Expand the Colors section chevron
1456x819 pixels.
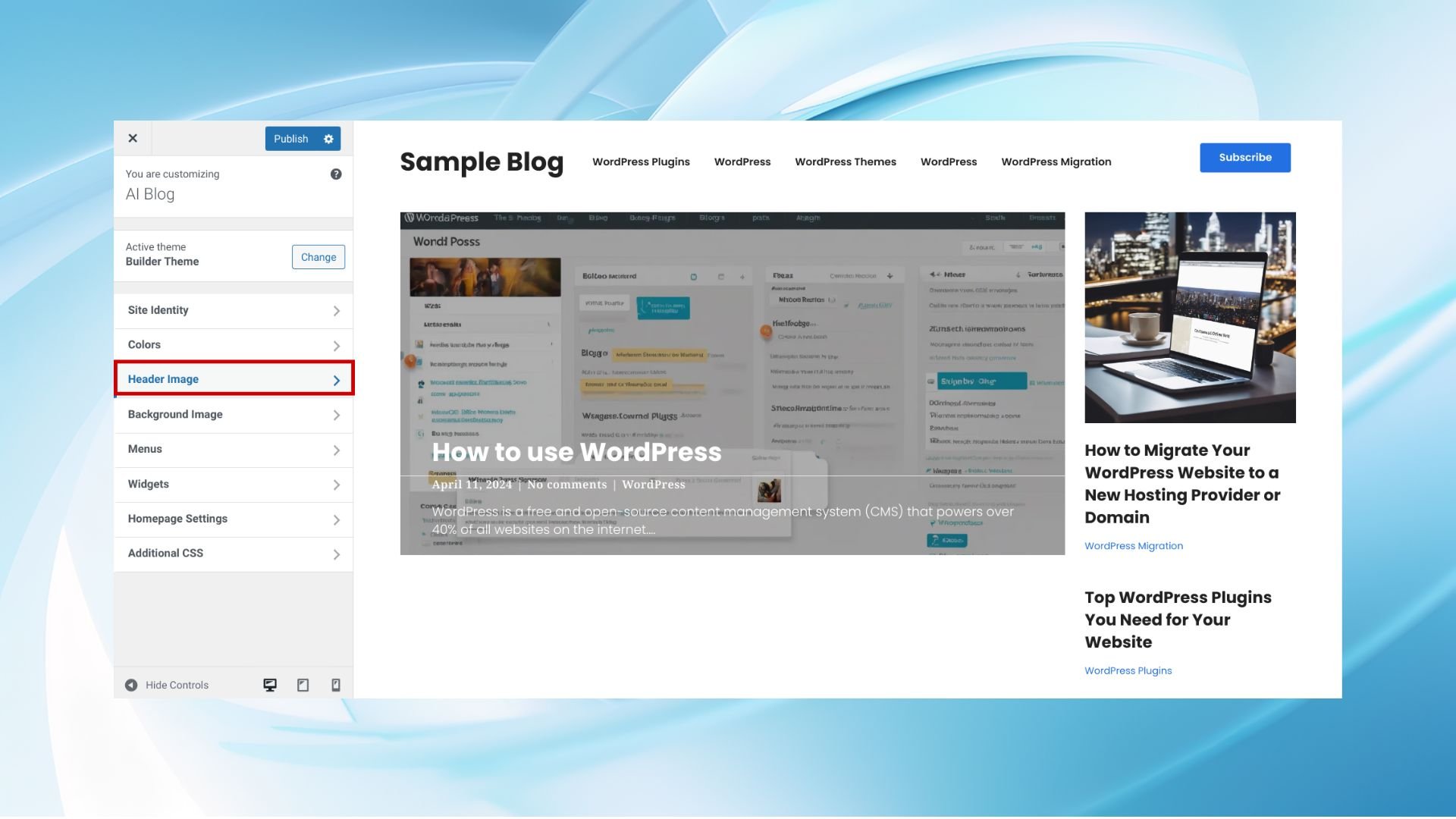coord(337,346)
